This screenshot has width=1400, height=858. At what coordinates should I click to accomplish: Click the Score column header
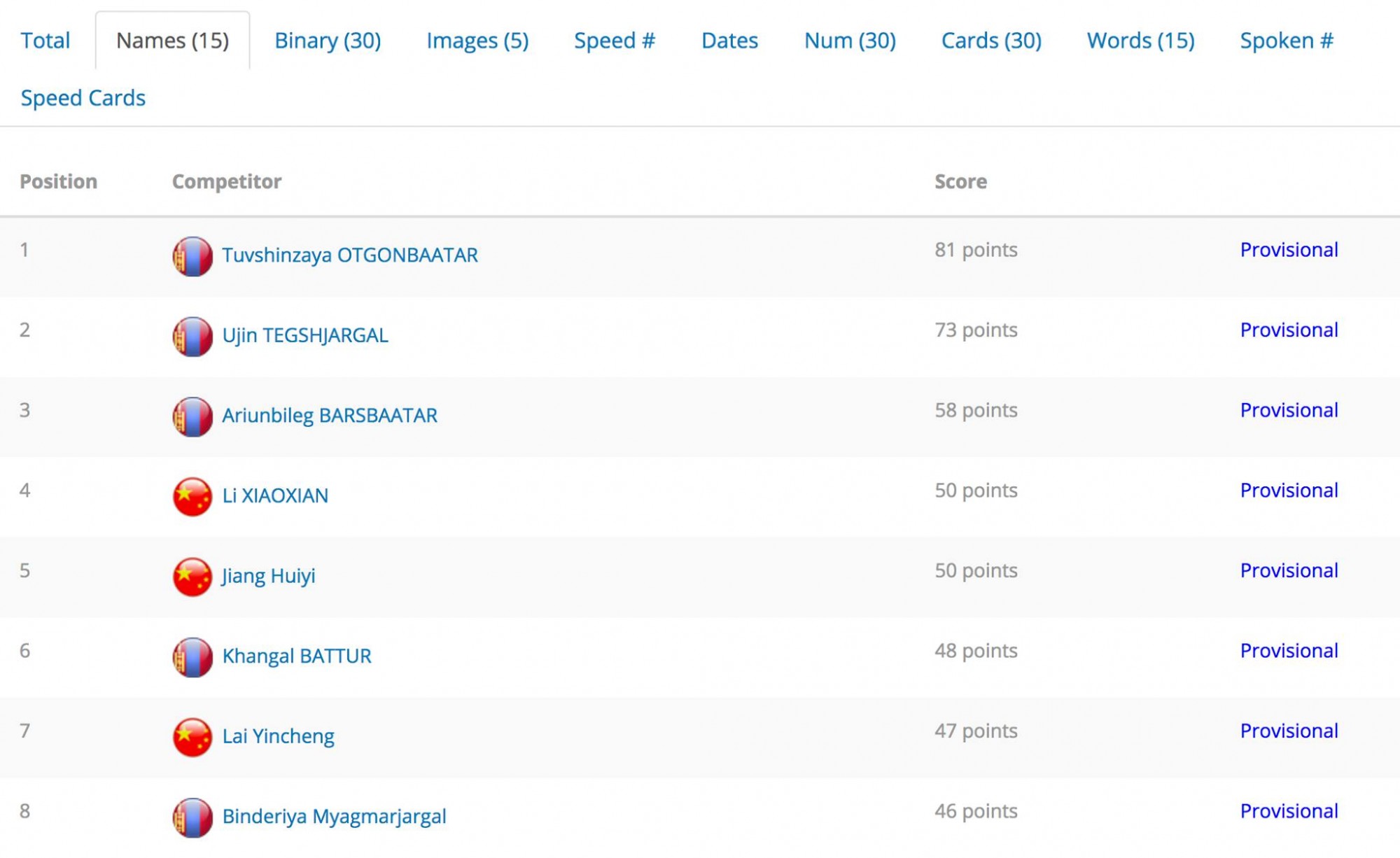coord(960,182)
